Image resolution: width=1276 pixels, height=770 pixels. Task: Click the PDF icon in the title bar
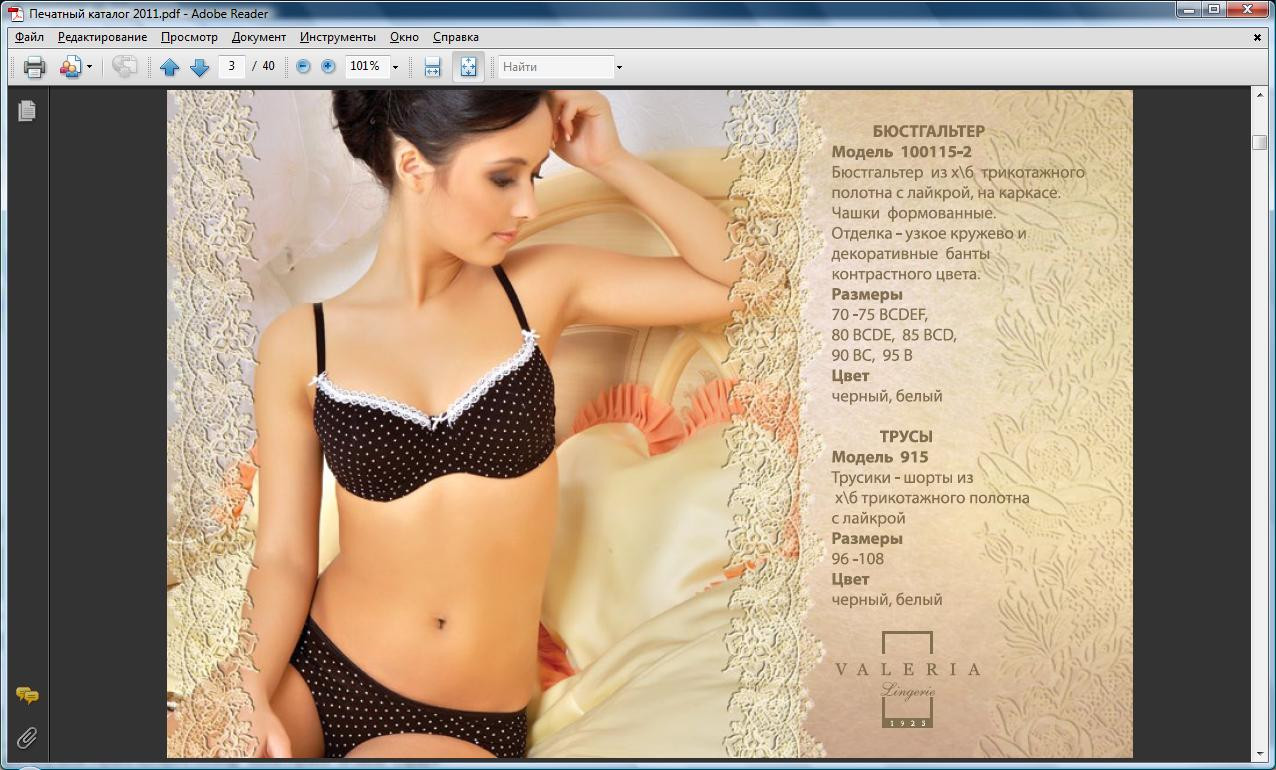click(16, 13)
